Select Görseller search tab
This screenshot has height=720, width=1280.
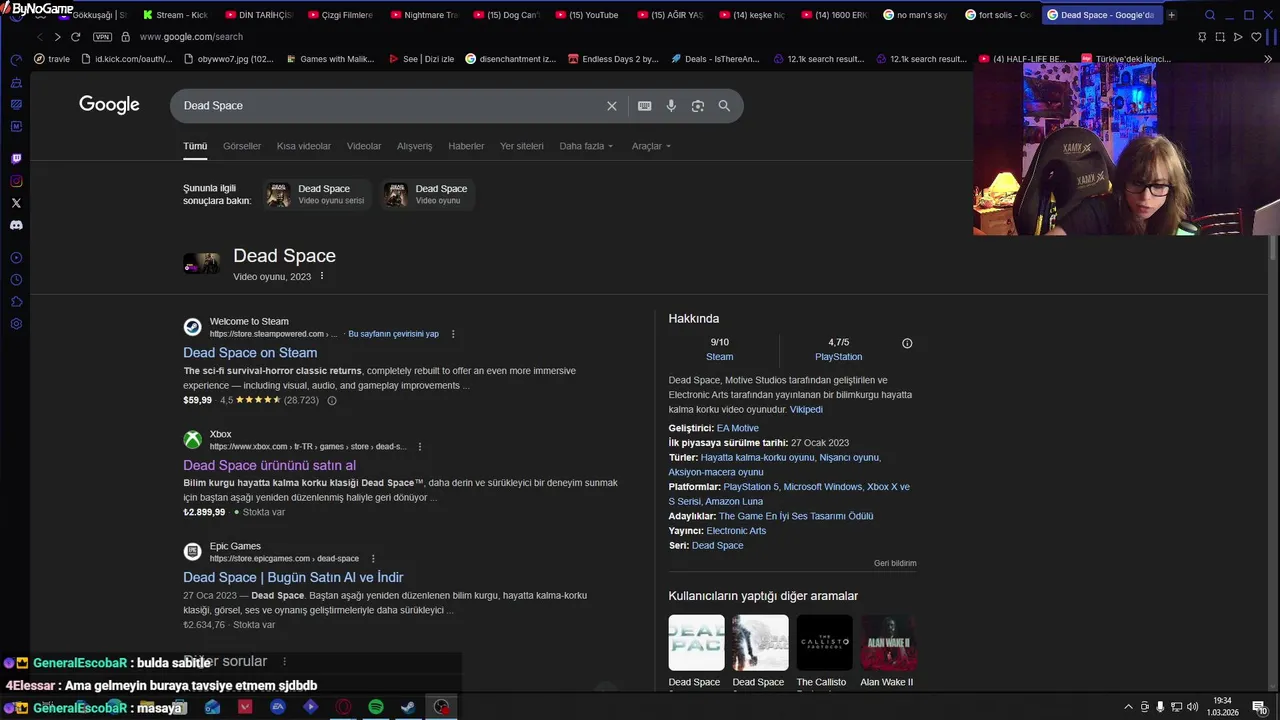(x=242, y=146)
